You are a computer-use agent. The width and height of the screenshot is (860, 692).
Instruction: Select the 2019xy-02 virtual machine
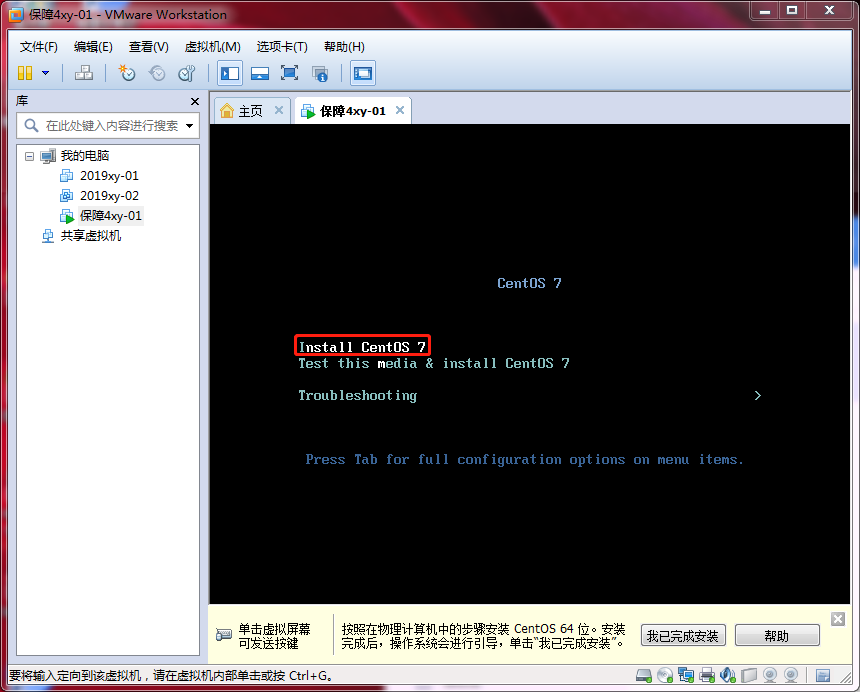[x=109, y=195]
